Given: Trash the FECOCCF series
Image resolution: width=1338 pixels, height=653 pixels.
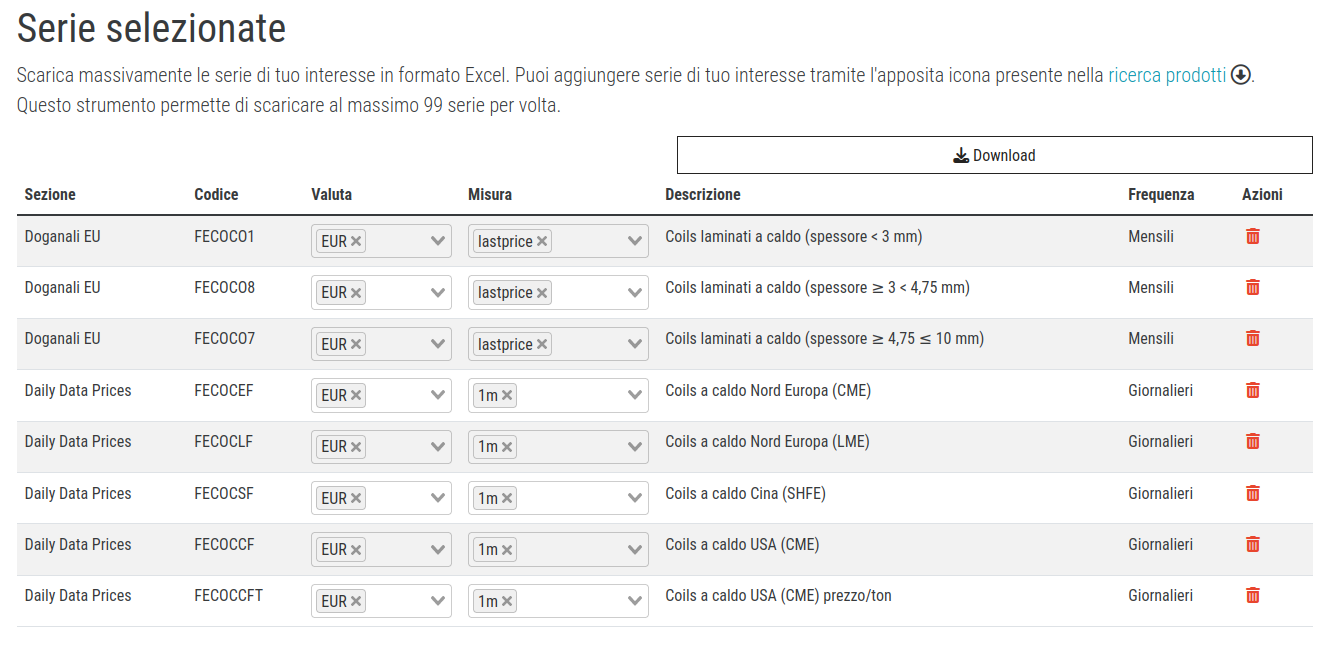Looking at the screenshot, I should (1252, 544).
